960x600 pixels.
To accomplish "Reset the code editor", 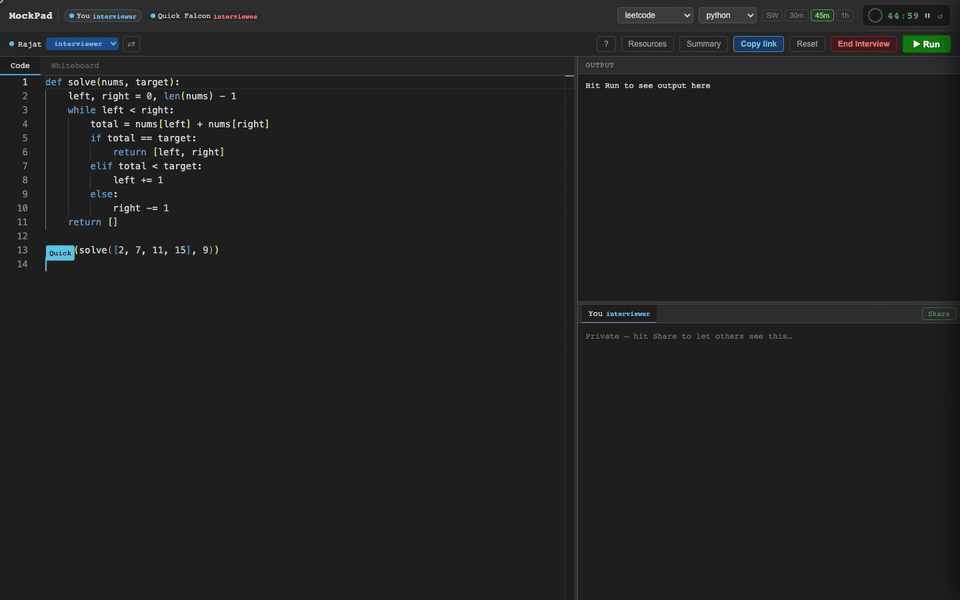I will click(x=806, y=44).
